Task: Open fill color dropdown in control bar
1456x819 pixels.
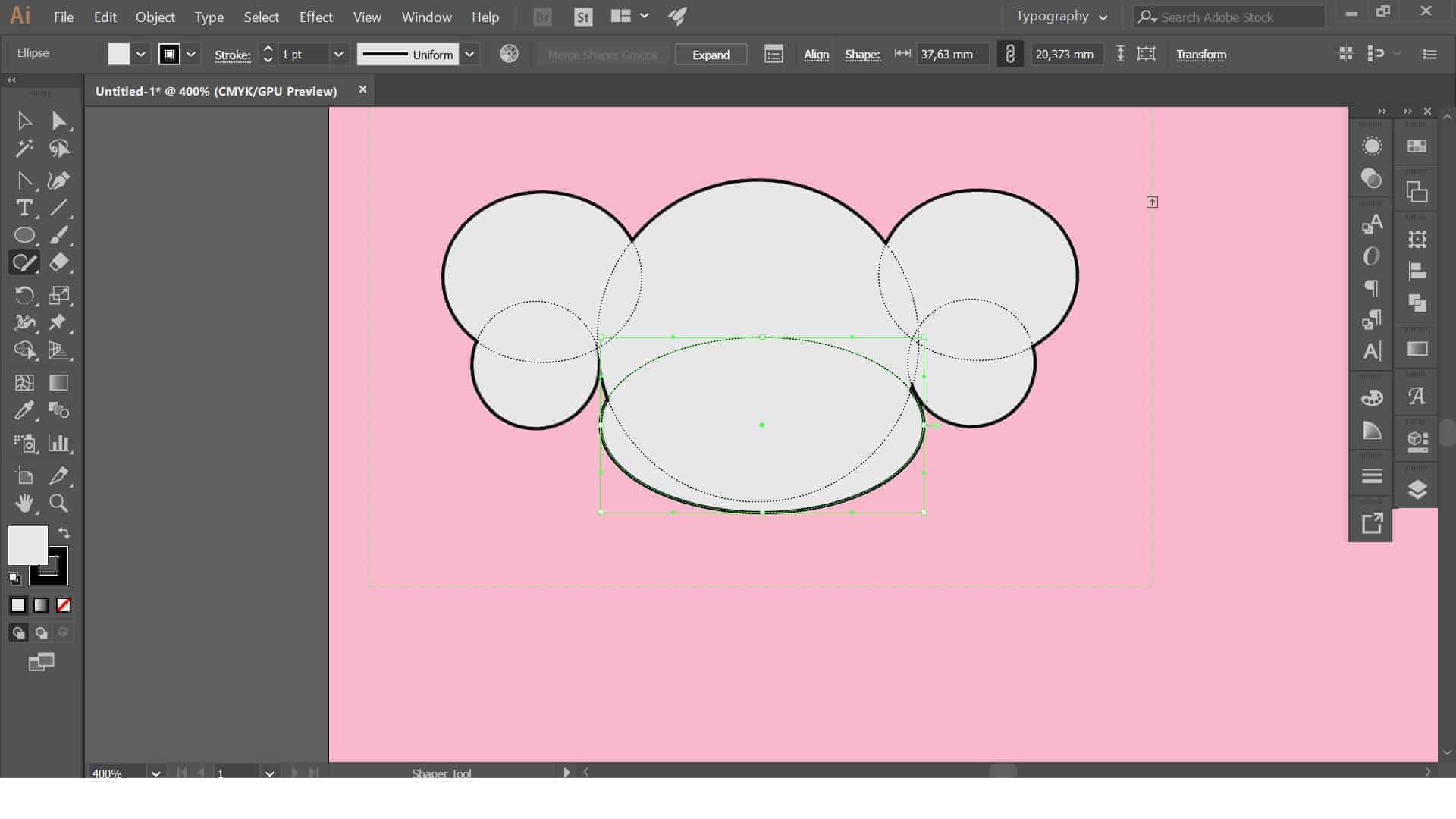Action: [140, 54]
